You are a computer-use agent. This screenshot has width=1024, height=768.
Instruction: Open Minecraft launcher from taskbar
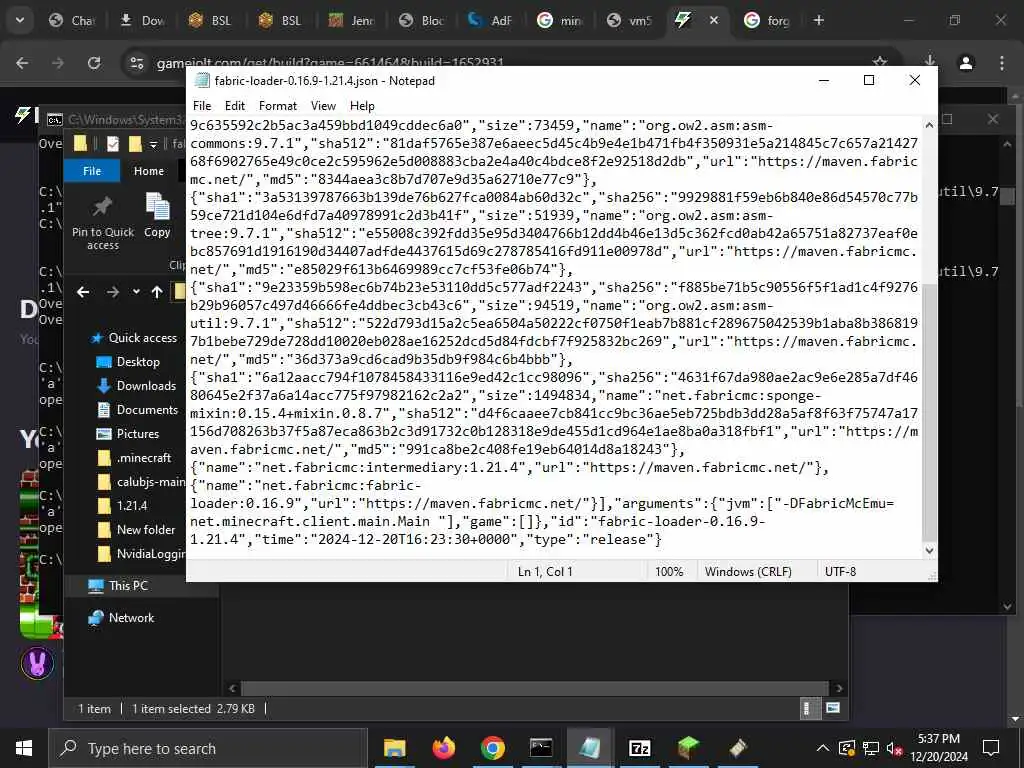[688, 748]
